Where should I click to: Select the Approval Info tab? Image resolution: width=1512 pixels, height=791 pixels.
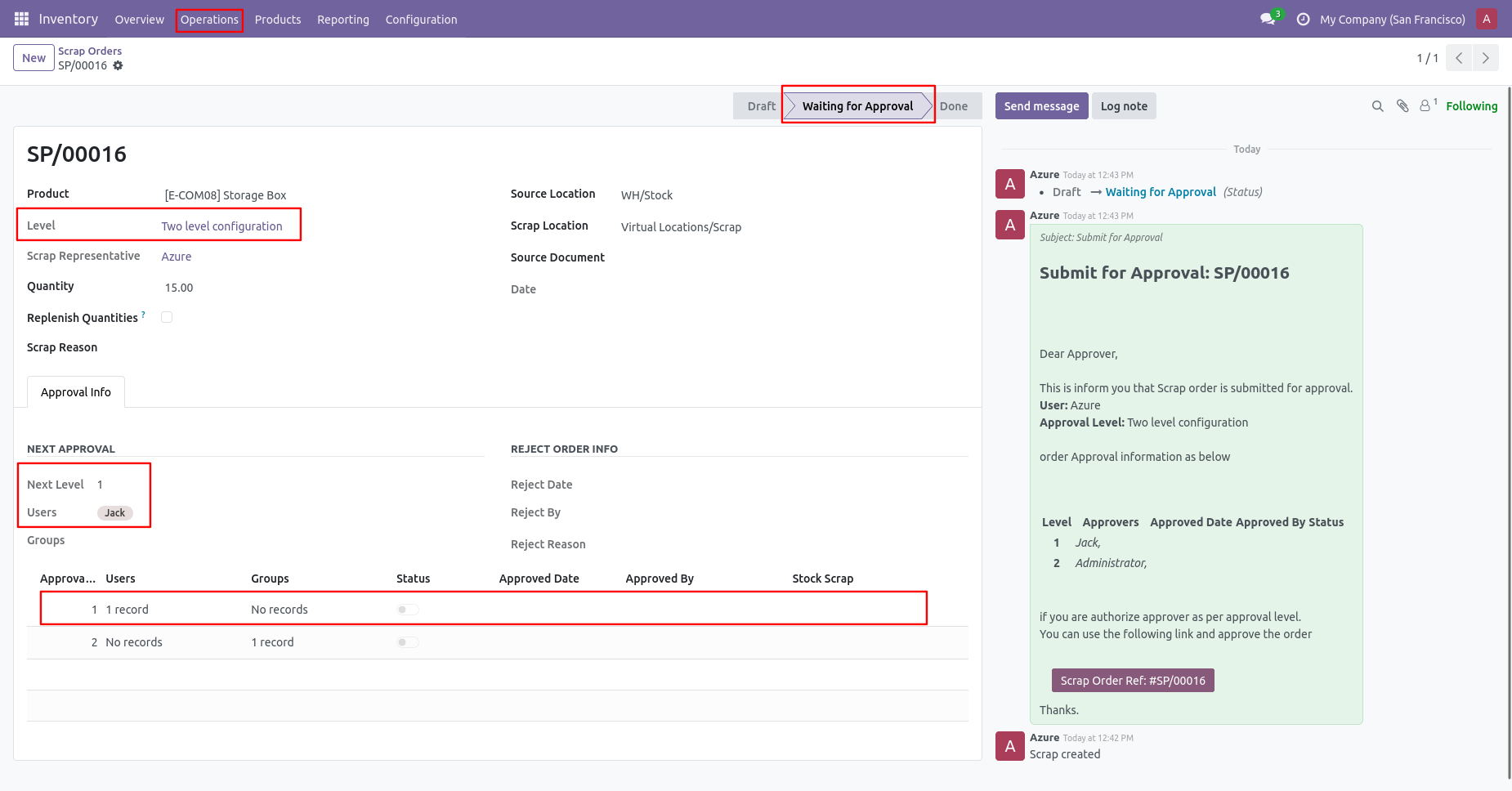point(76,392)
